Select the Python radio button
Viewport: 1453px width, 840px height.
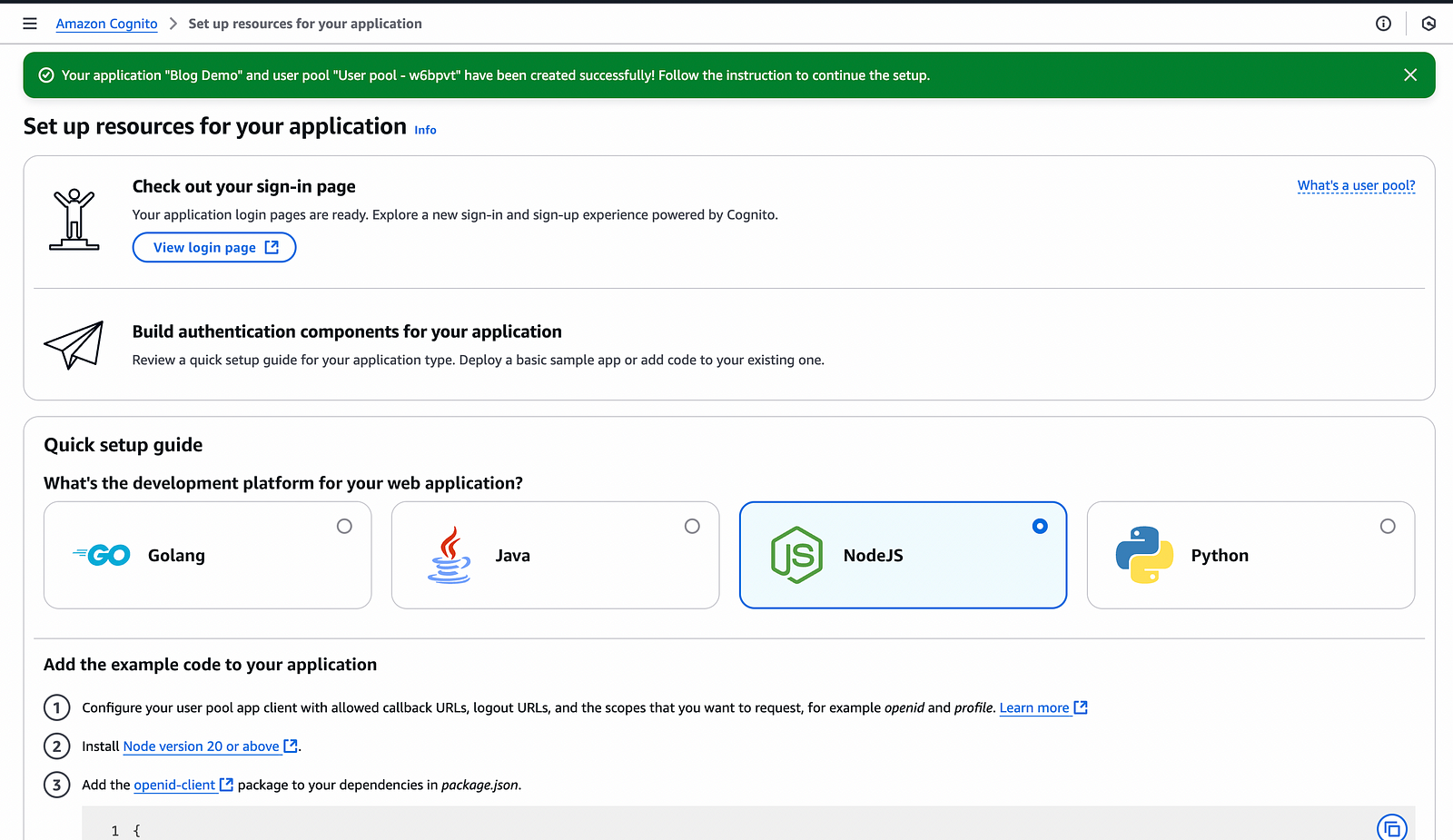(1388, 526)
